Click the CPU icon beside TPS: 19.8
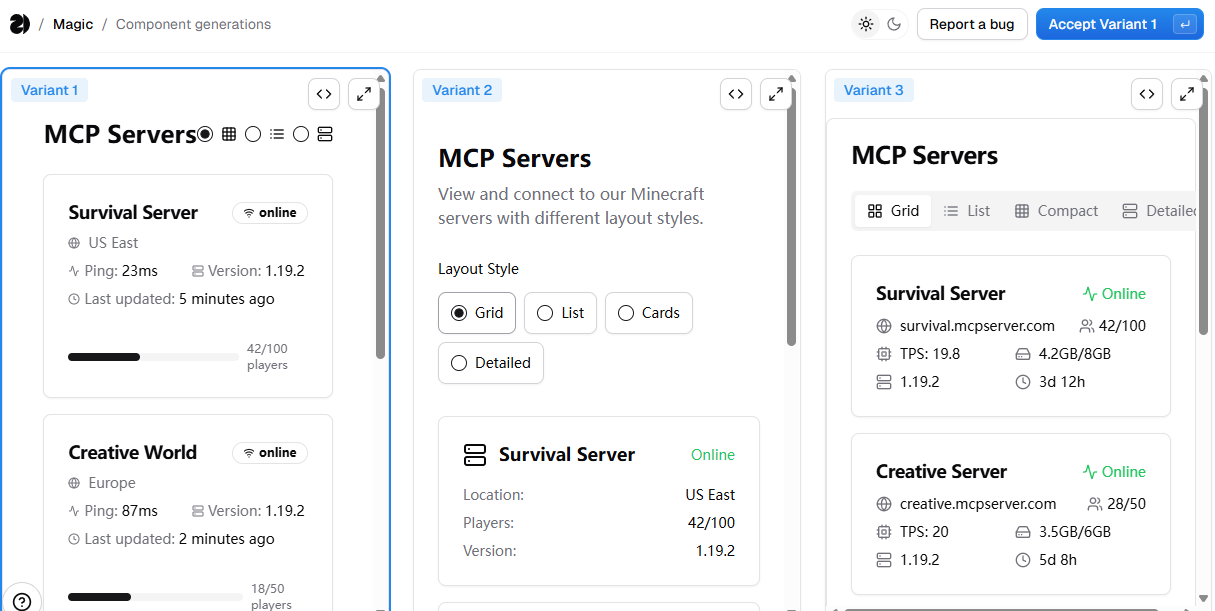The width and height of the screenshot is (1215, 611). pos(883,354)
